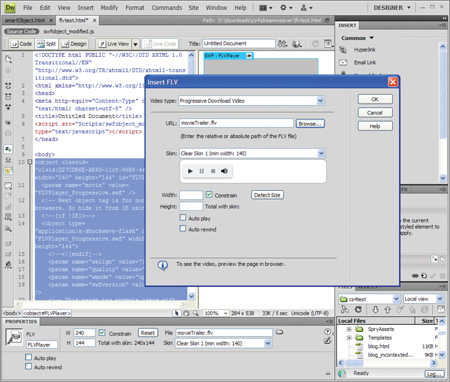Viewport: 450px width, 382px height.
Task: Click the Hyperlink icon in Insert panel
Action: (343, 50)
